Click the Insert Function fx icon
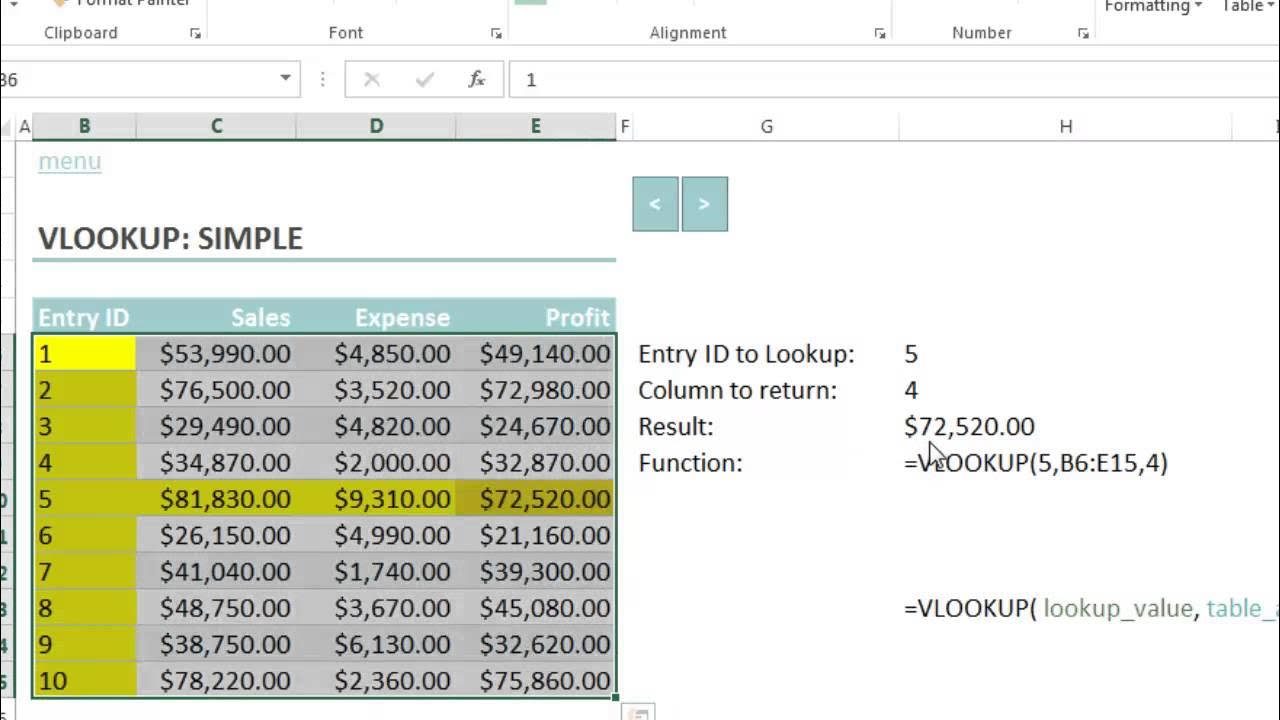The width and height of the screenshot is (1280, 720). 476,79
